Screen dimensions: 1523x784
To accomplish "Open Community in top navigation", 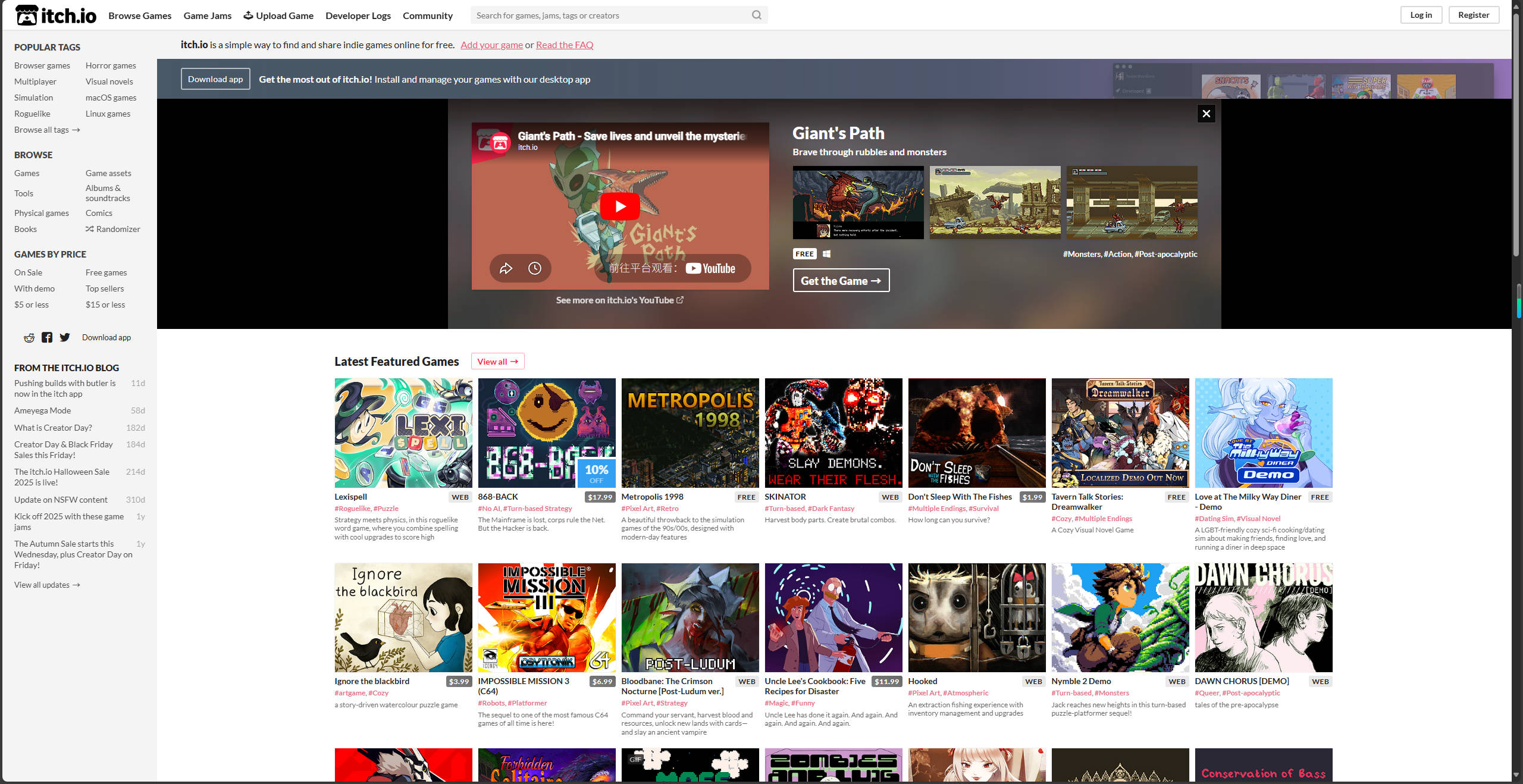I will tap(428, 15).
